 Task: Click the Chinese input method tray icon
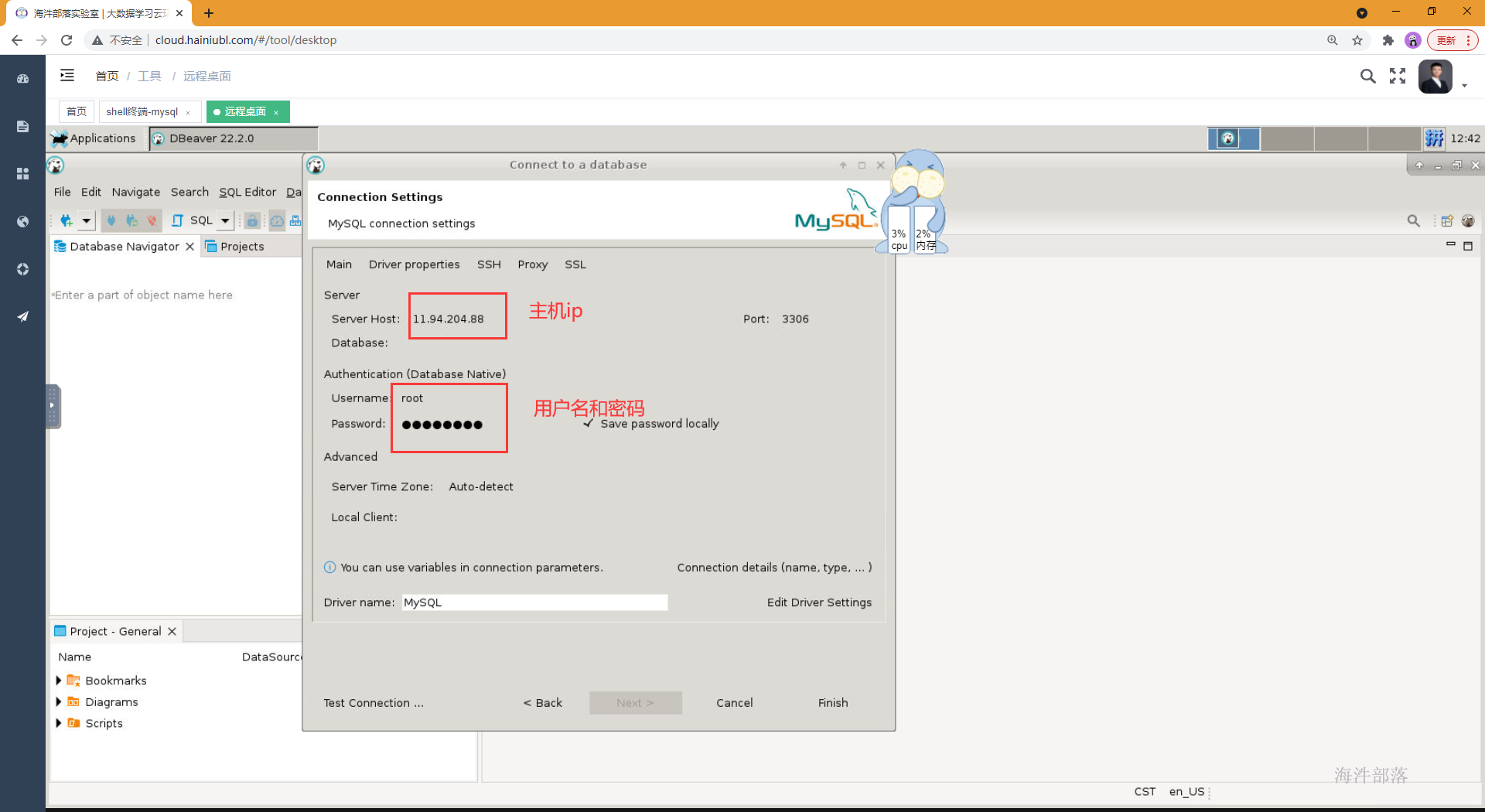1435,138
